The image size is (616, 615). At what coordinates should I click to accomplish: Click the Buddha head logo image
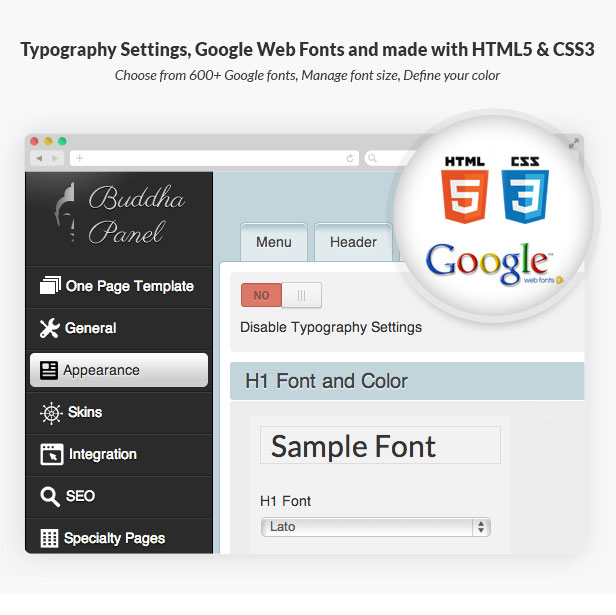click(x=66, y=212)
